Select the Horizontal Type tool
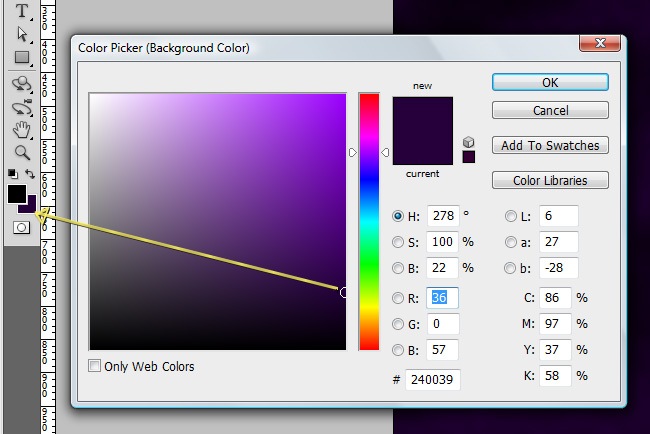650x434 pixels. pyautogui.click(x=22, y=12)
